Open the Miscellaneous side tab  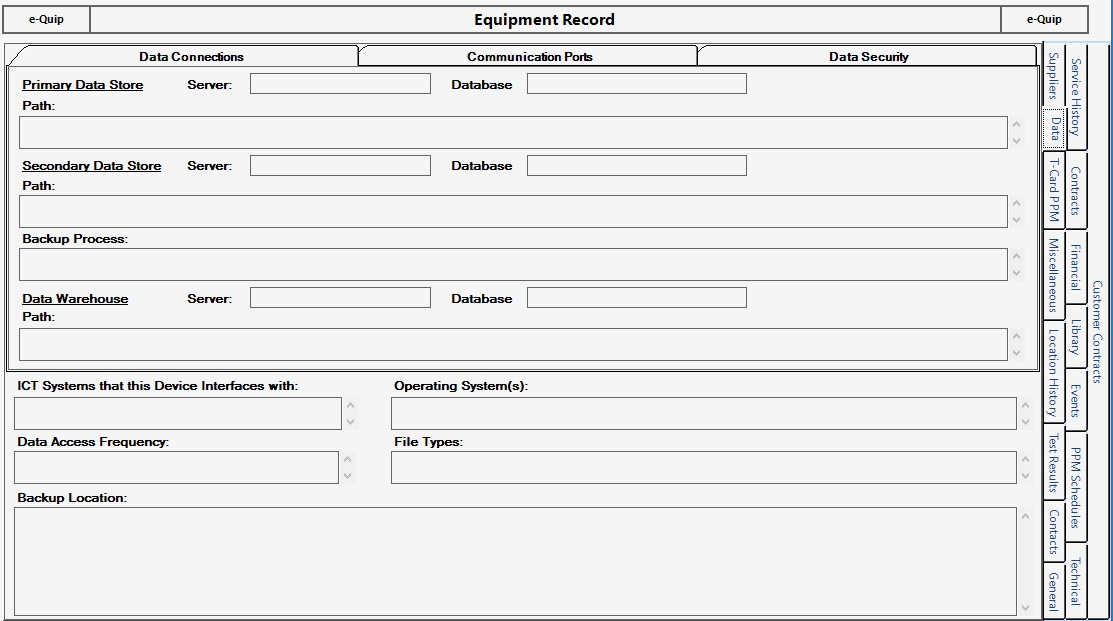coord(1054,275)
